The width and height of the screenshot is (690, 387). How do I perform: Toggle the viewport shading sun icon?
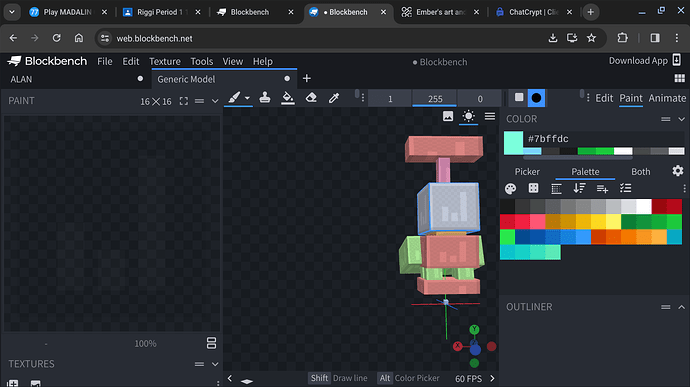click(468, 116)
